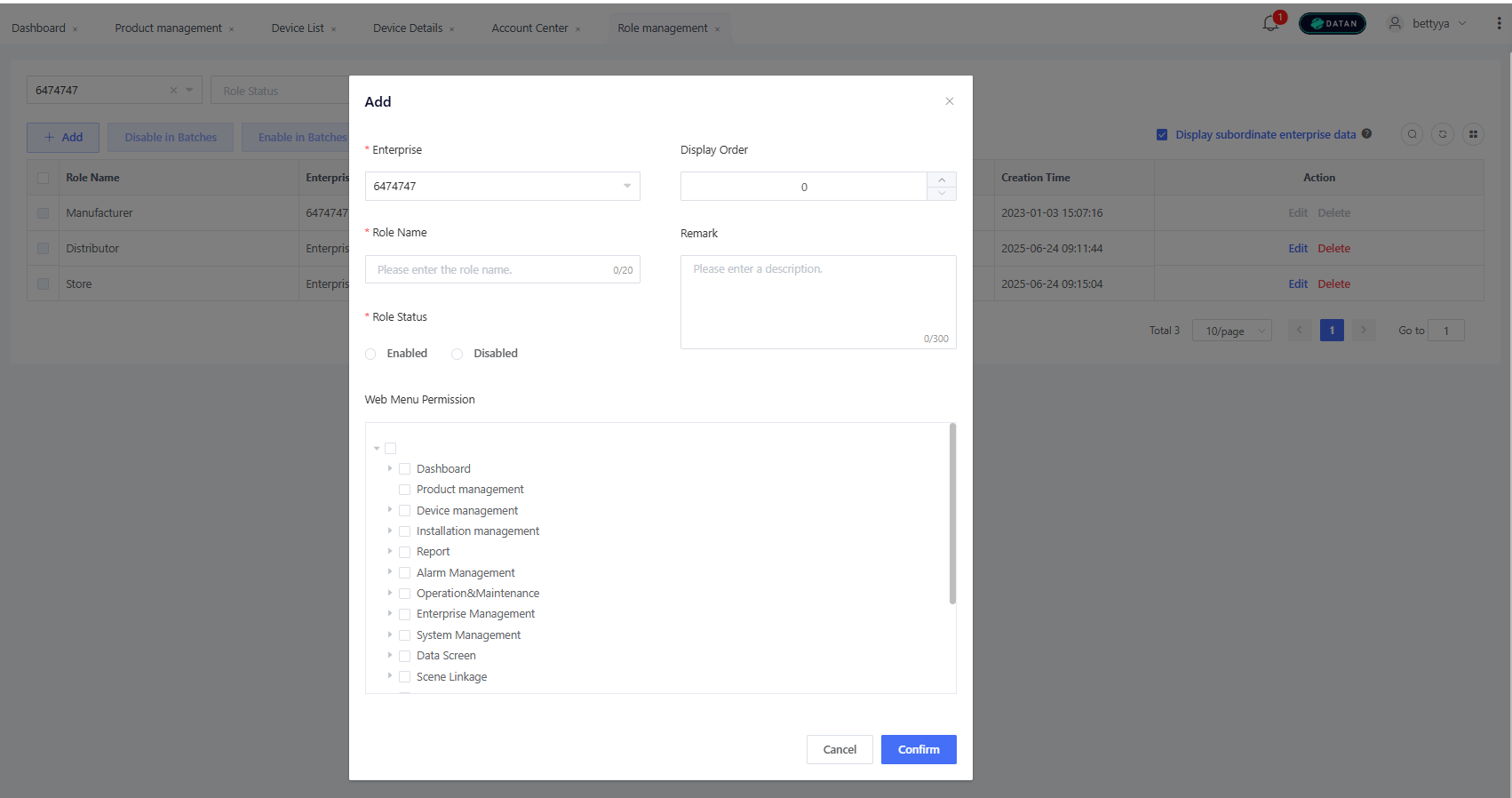Click the refresh icon in table toolbar
This screenshot has height=798, width=1512.
pyautogui.click(x=1443, y=134)
